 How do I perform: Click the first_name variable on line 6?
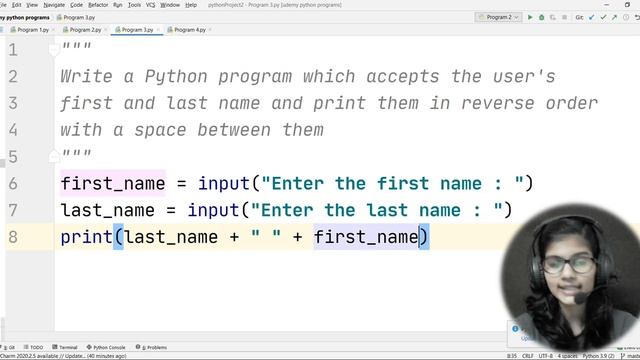click(x=113, y=184)
